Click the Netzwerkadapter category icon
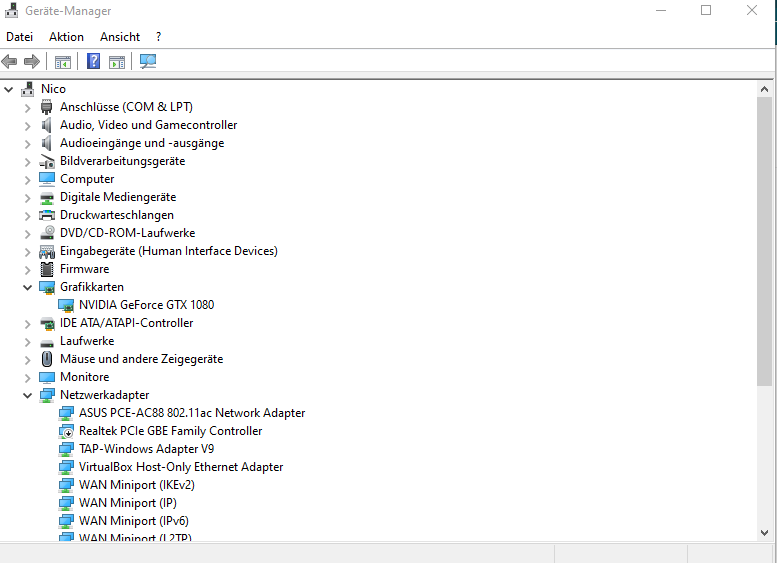777x563 pixels. coord(47,395)
